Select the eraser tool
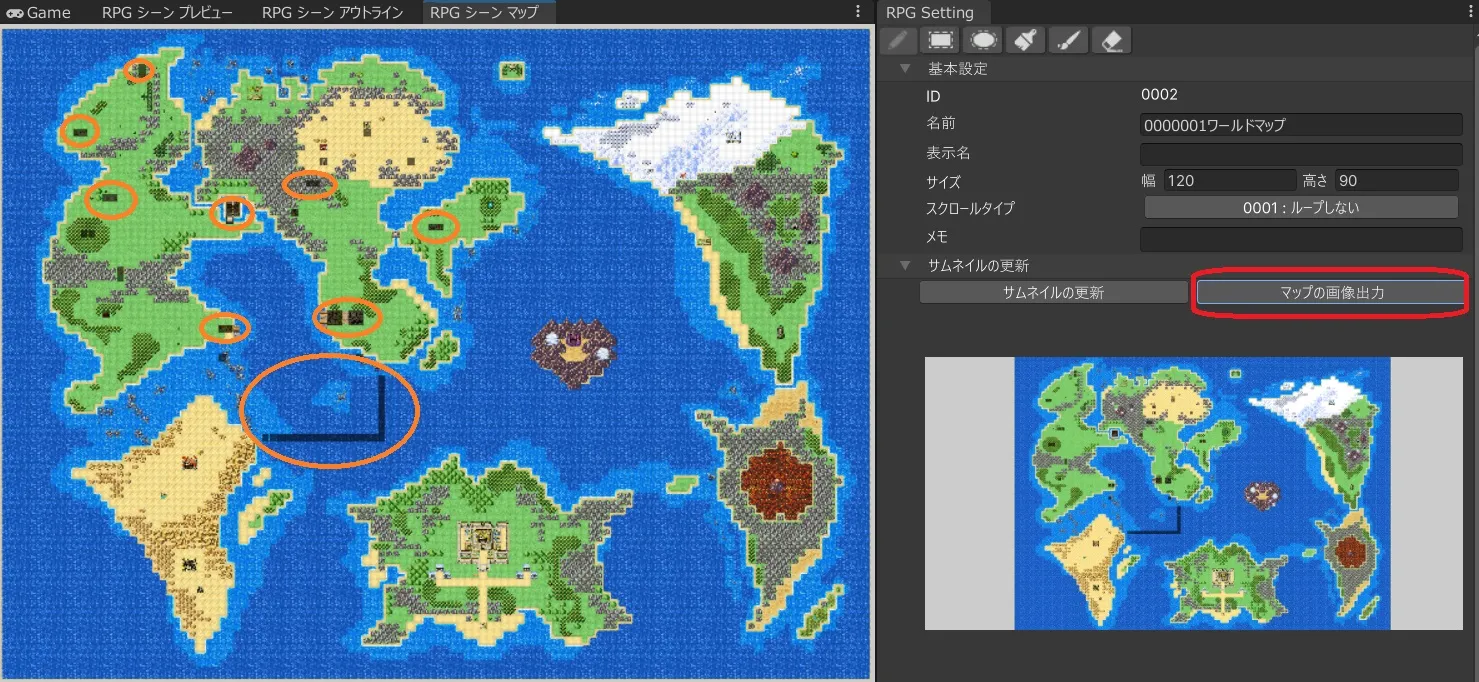Image resolution: width=1479 pixels, height=682 pixels. (x=1113, y=40)
